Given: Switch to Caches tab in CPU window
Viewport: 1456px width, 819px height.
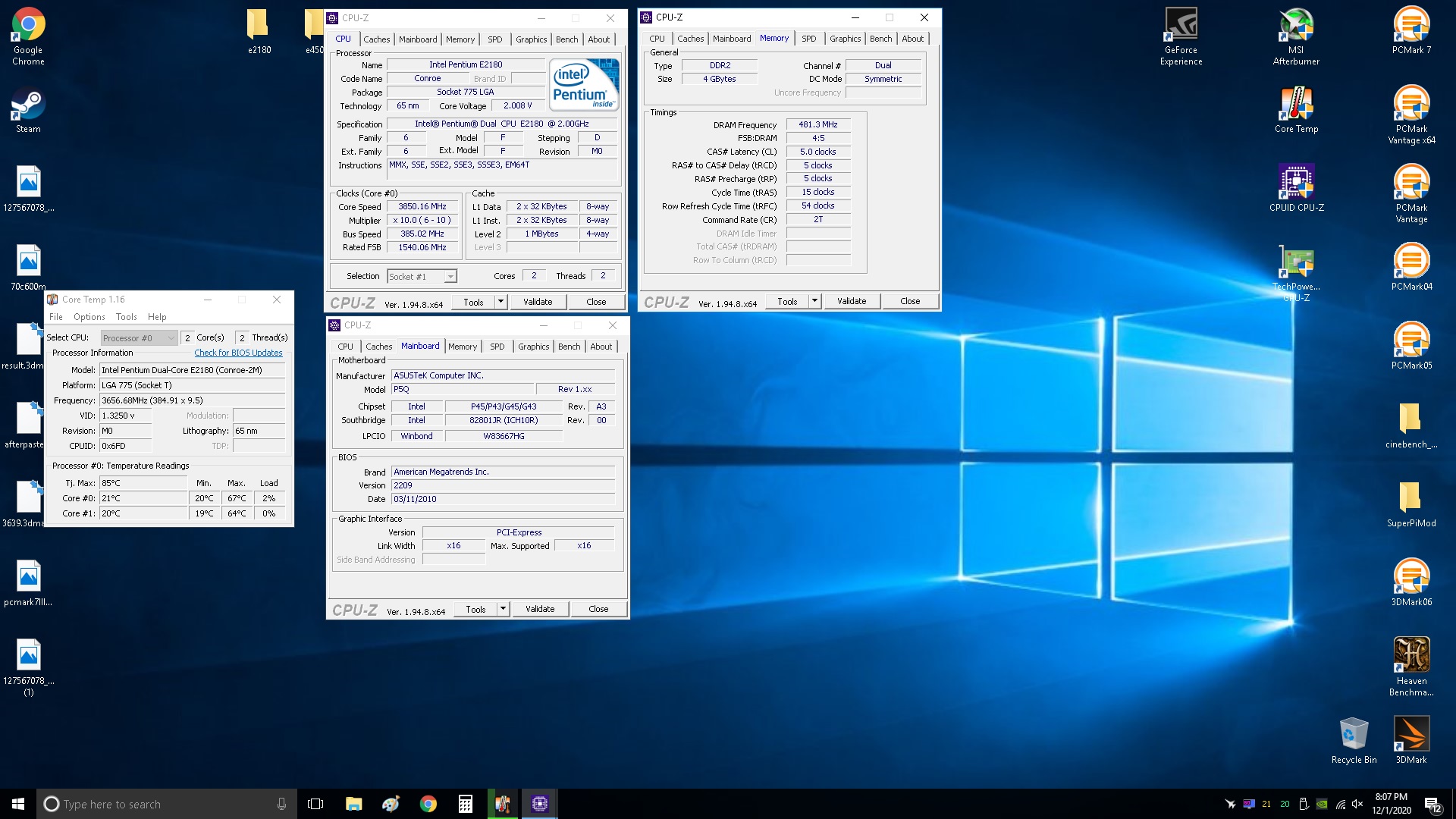Looking at the screenshot, I should point(376,39).
